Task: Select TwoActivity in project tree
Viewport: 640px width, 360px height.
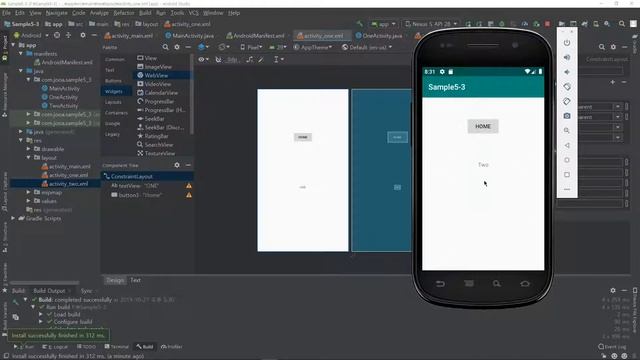Action: (63, 106)
